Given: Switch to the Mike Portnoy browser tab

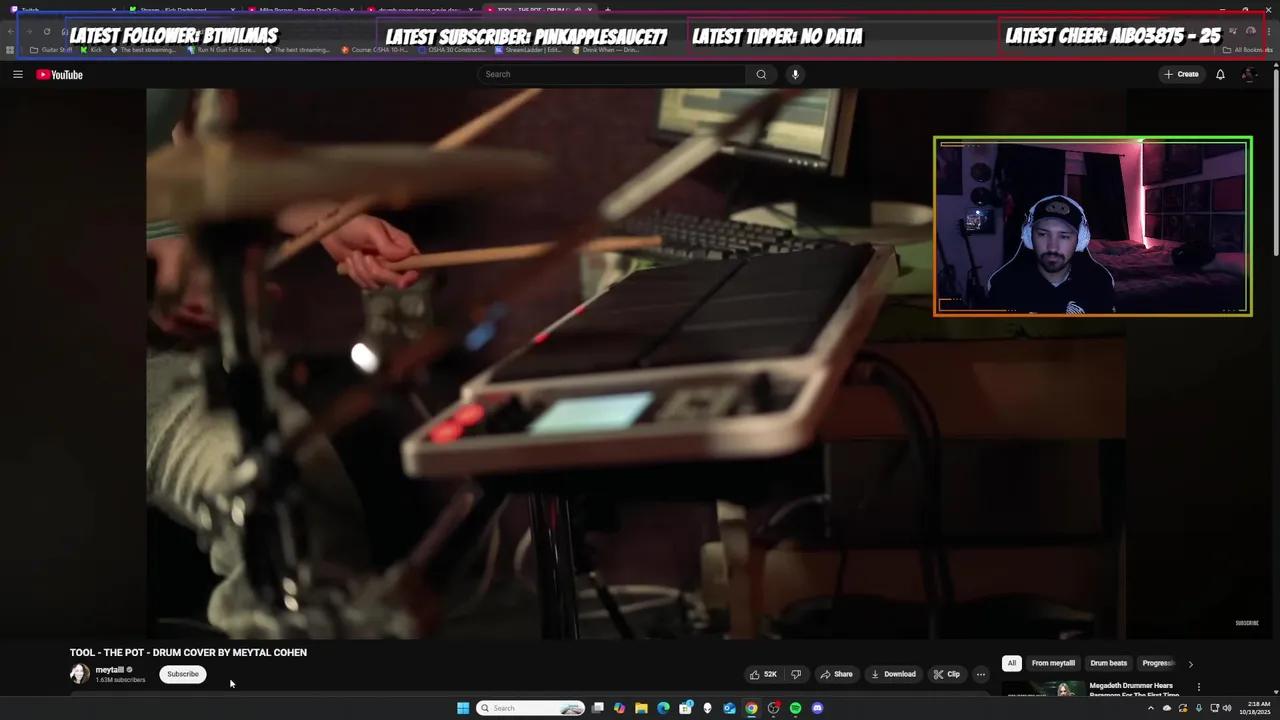Looking at the screenshot, I should tap(300, 9).
